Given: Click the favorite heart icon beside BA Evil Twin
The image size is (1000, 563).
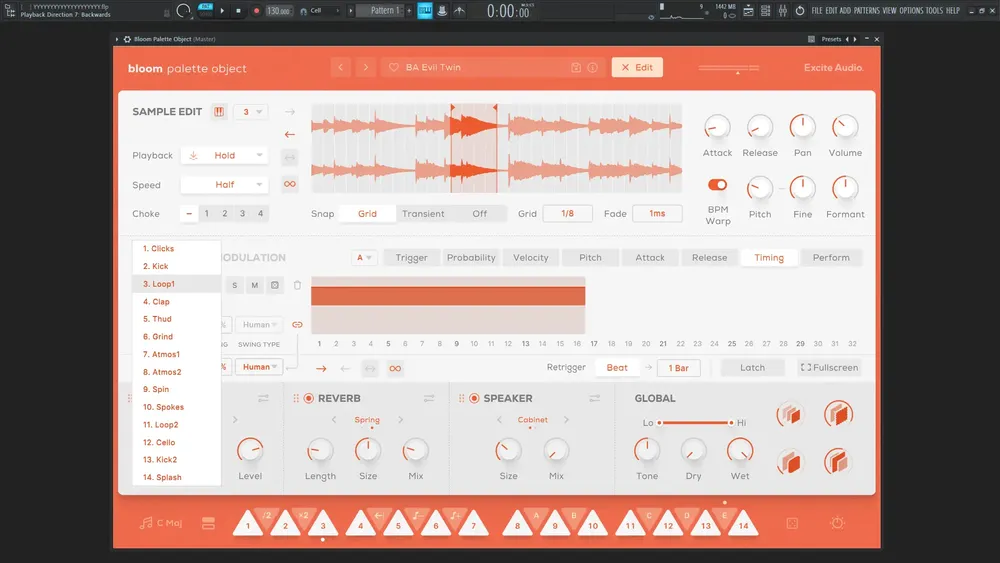Looking at the screenshot, I should tap(393, 68).
